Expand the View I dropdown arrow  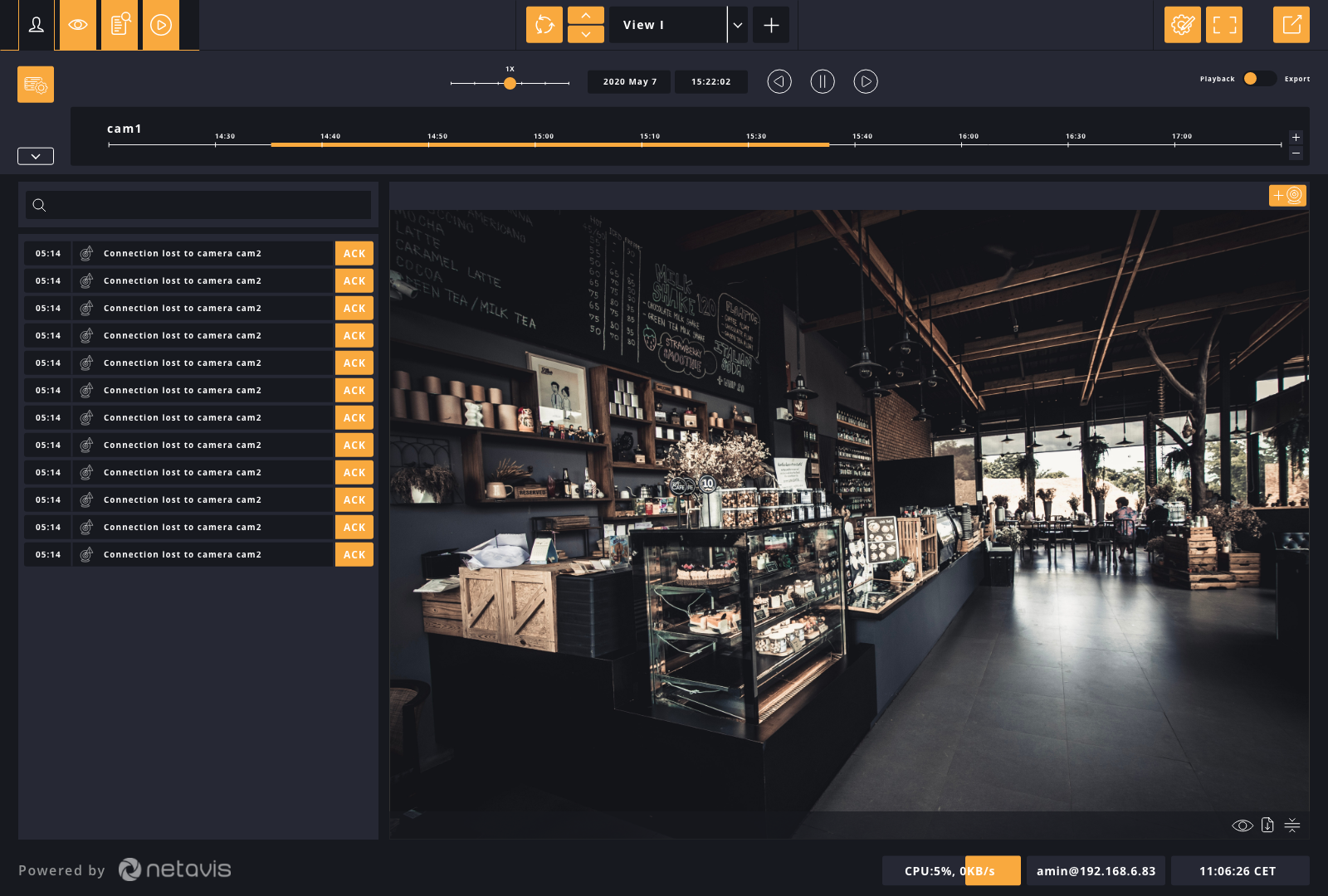point(738,25)
